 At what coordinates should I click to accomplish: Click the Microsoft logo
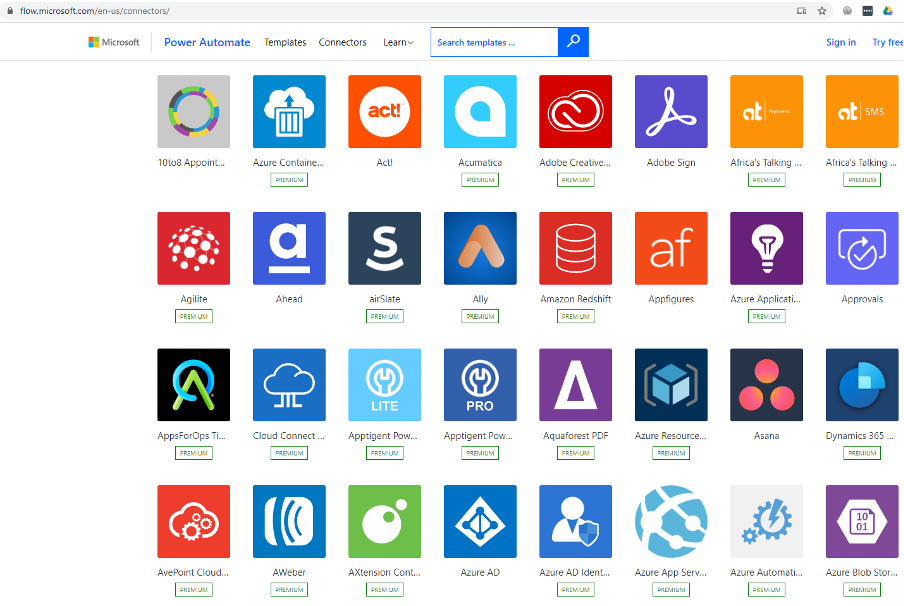[114, 42]
